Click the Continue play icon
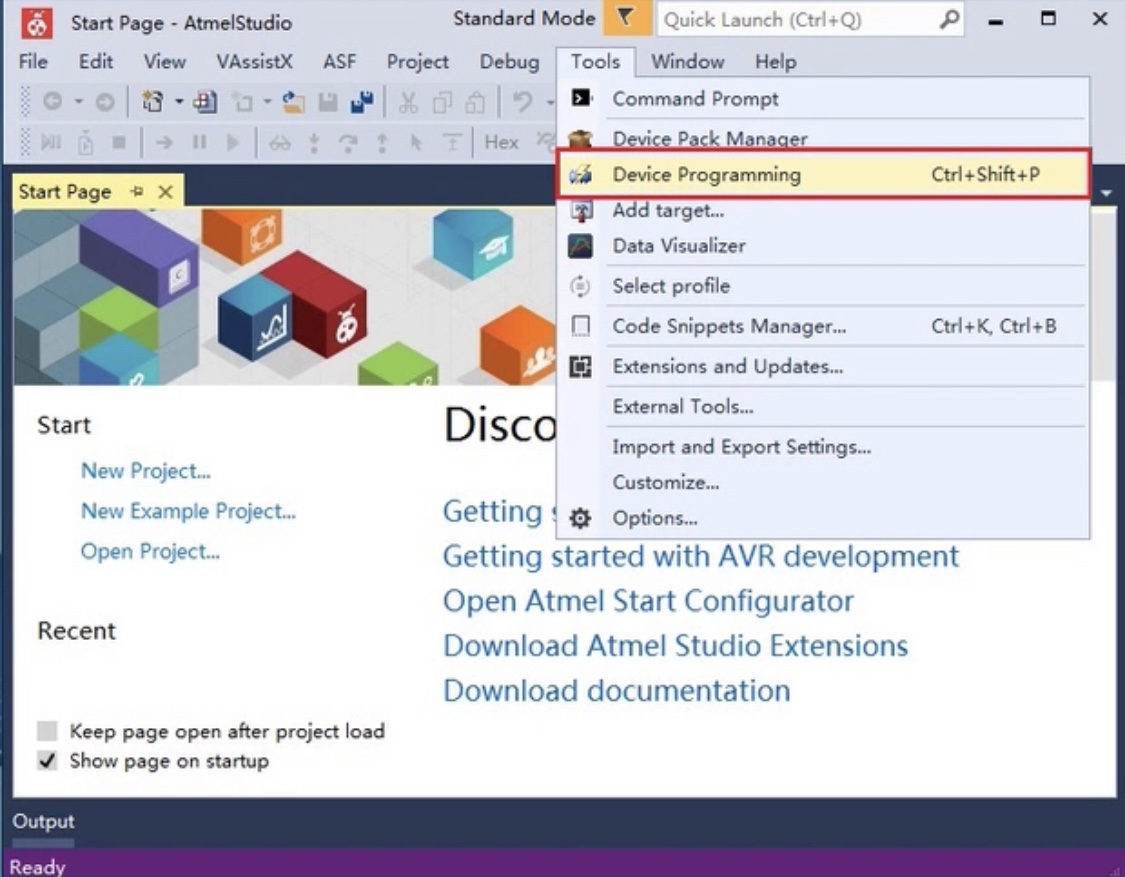 tap(233, 142)
